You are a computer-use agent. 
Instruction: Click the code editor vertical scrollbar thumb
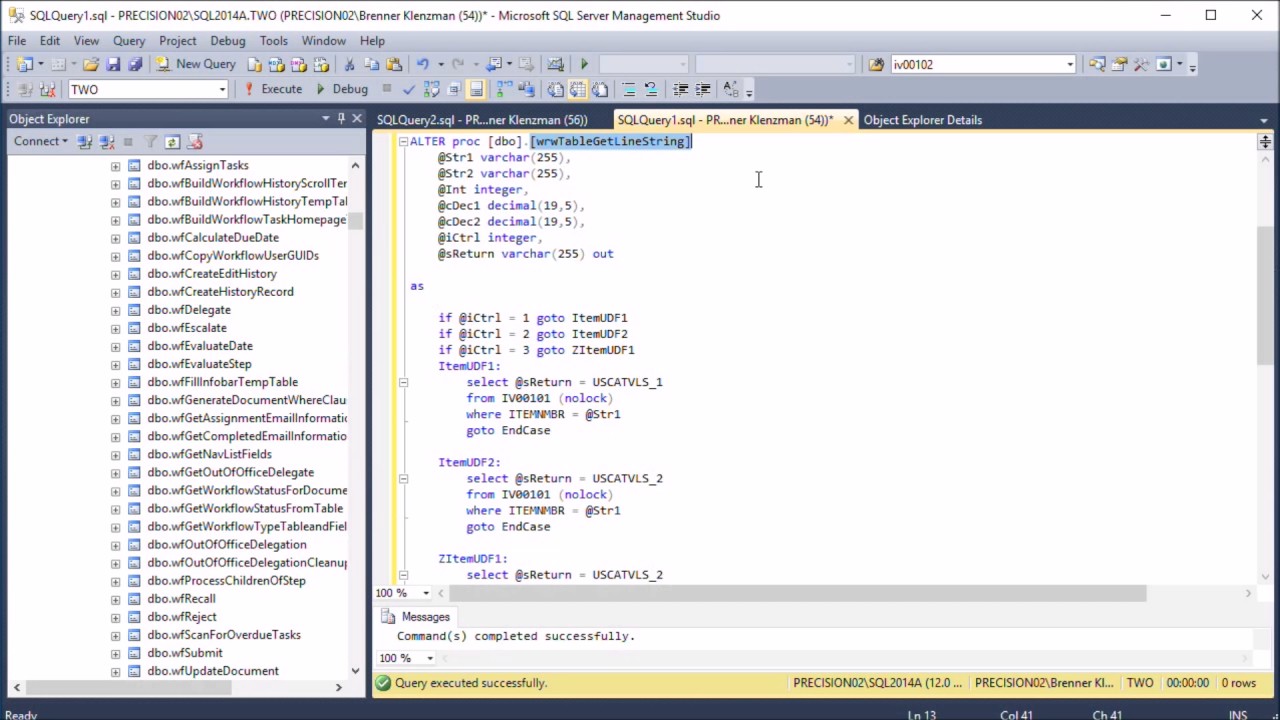pos(1265,295)
